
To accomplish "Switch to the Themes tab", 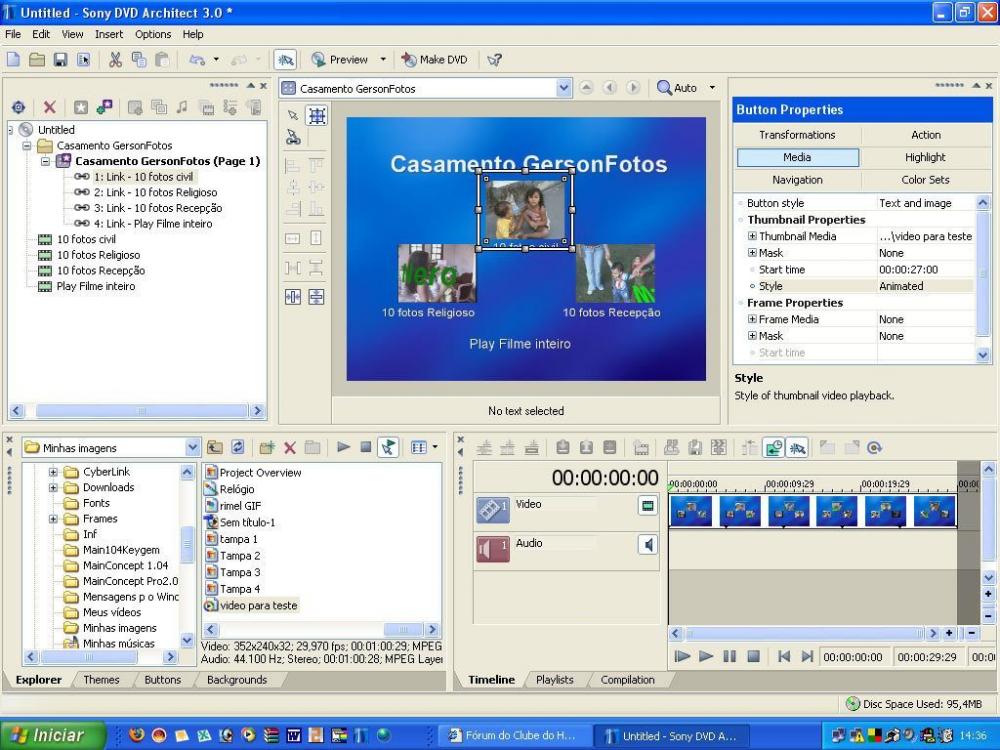I will 101,680.
